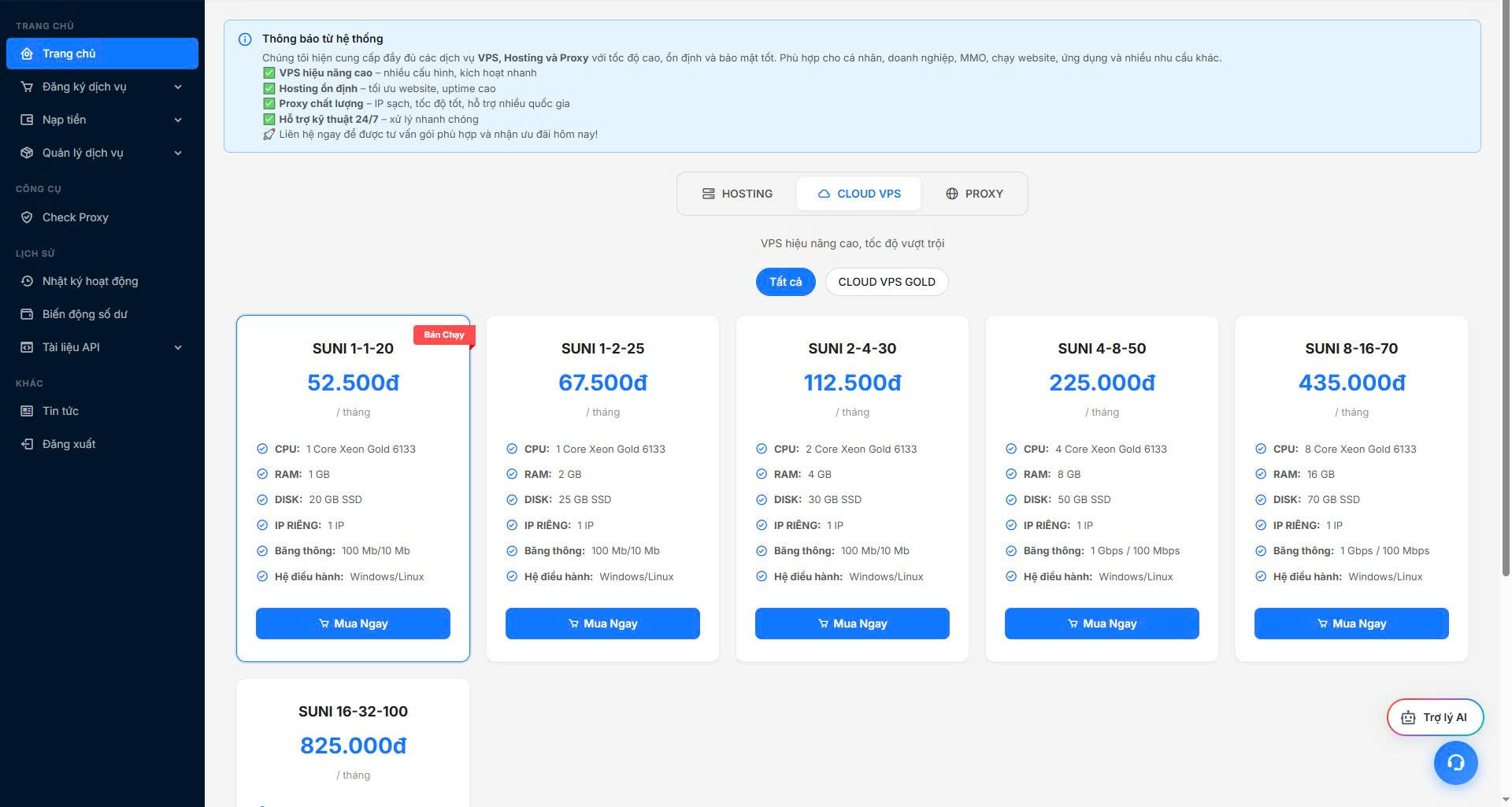Click the newspaper icon beside Tin tức
This screenshot has width=1512, height=807.
click(x=27, y=411)
